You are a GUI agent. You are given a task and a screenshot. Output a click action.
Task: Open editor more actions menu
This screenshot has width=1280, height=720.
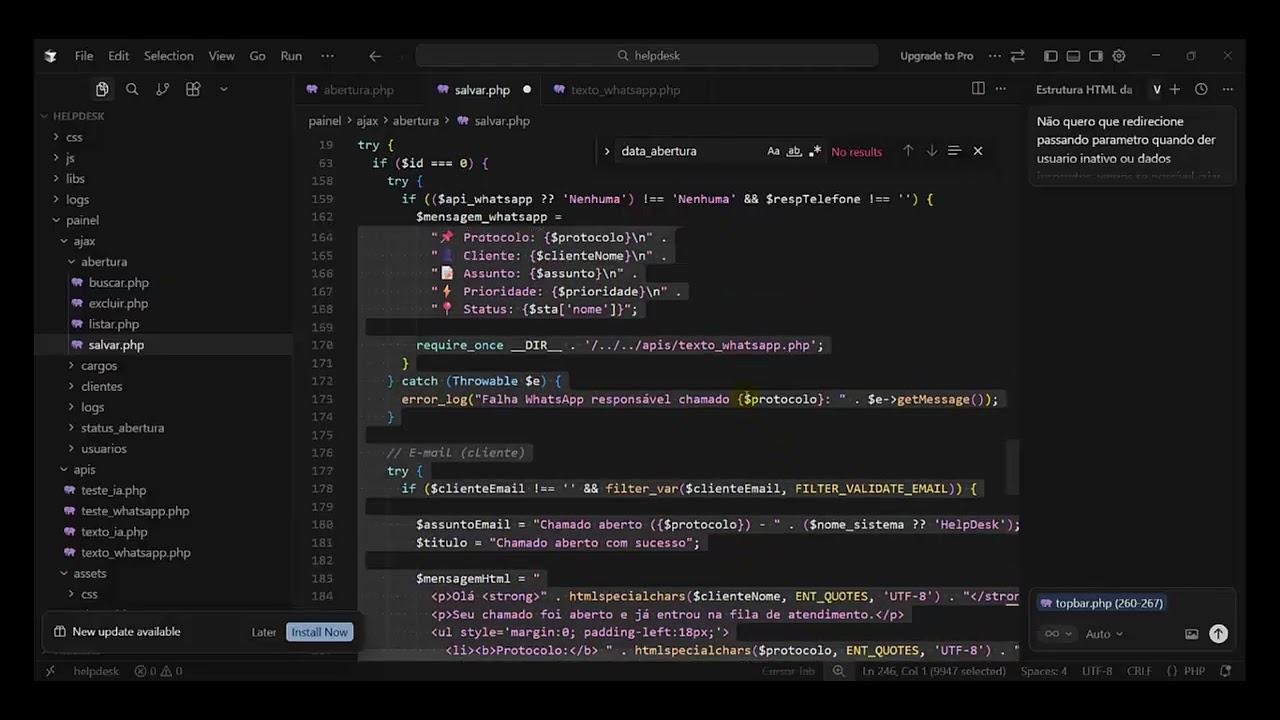(x=1000, y=89)
